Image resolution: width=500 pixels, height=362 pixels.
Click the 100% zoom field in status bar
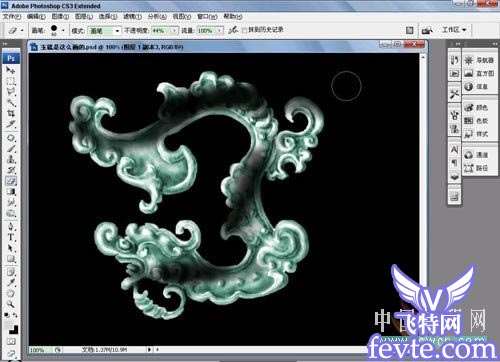pos(39,350)
